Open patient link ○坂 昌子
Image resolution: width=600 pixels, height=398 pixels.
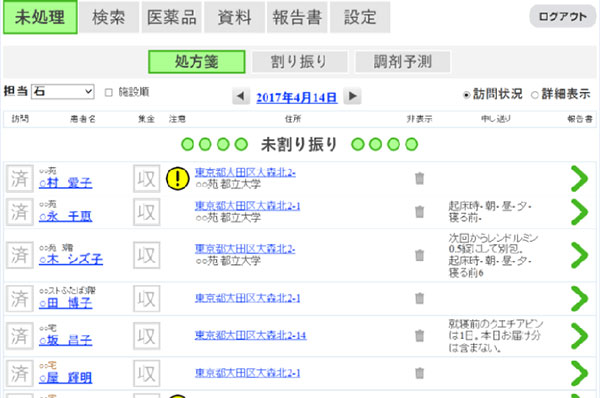(x=65, y=340)
